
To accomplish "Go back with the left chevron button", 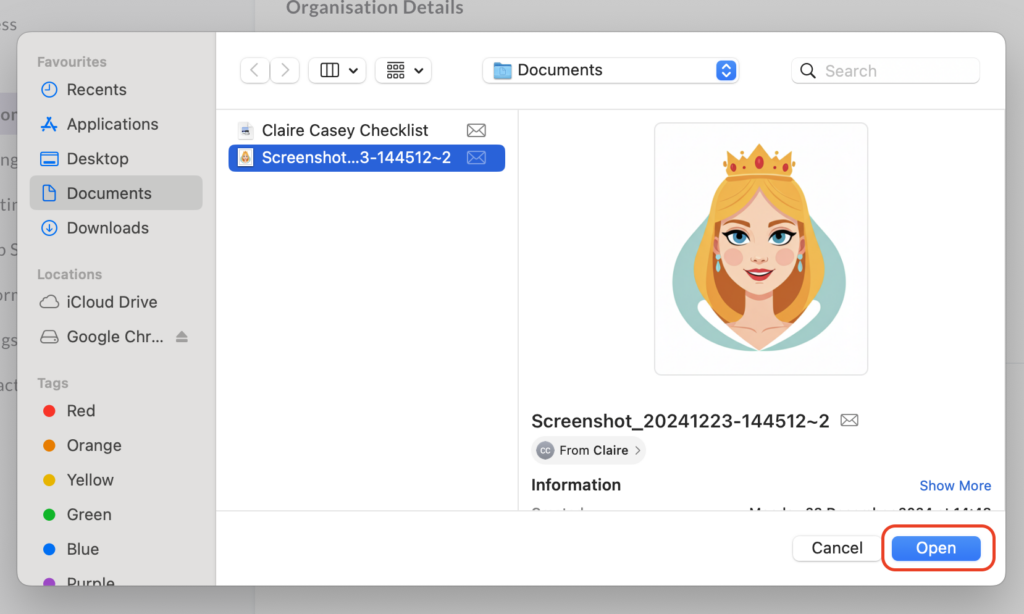I will pyautogui.click(x=255, y=70).
